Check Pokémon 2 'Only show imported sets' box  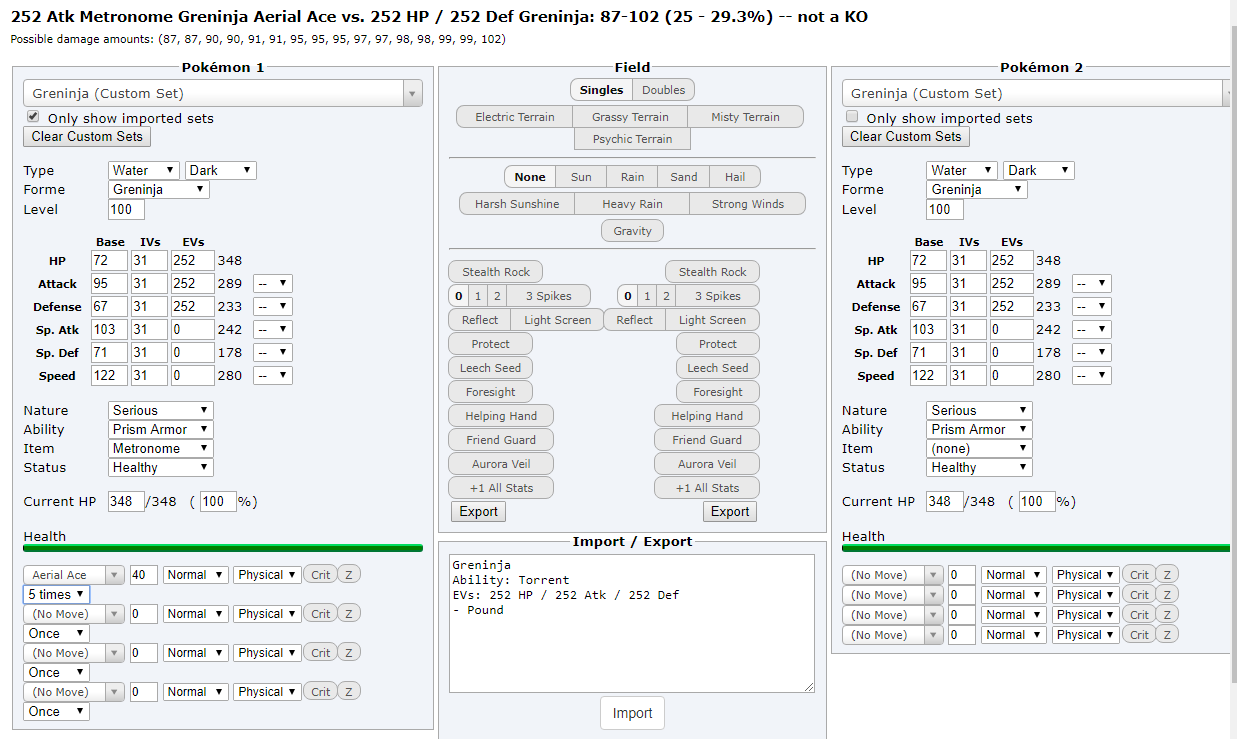pyautogui.click(x=852, y=117)
